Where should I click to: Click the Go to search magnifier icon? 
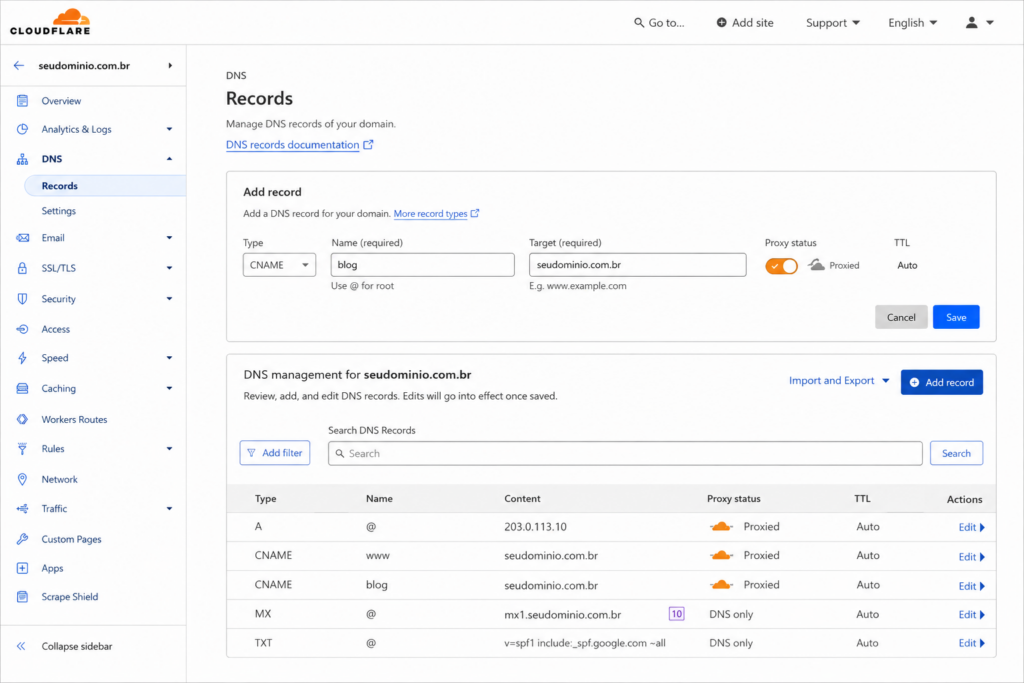(639, 22)
